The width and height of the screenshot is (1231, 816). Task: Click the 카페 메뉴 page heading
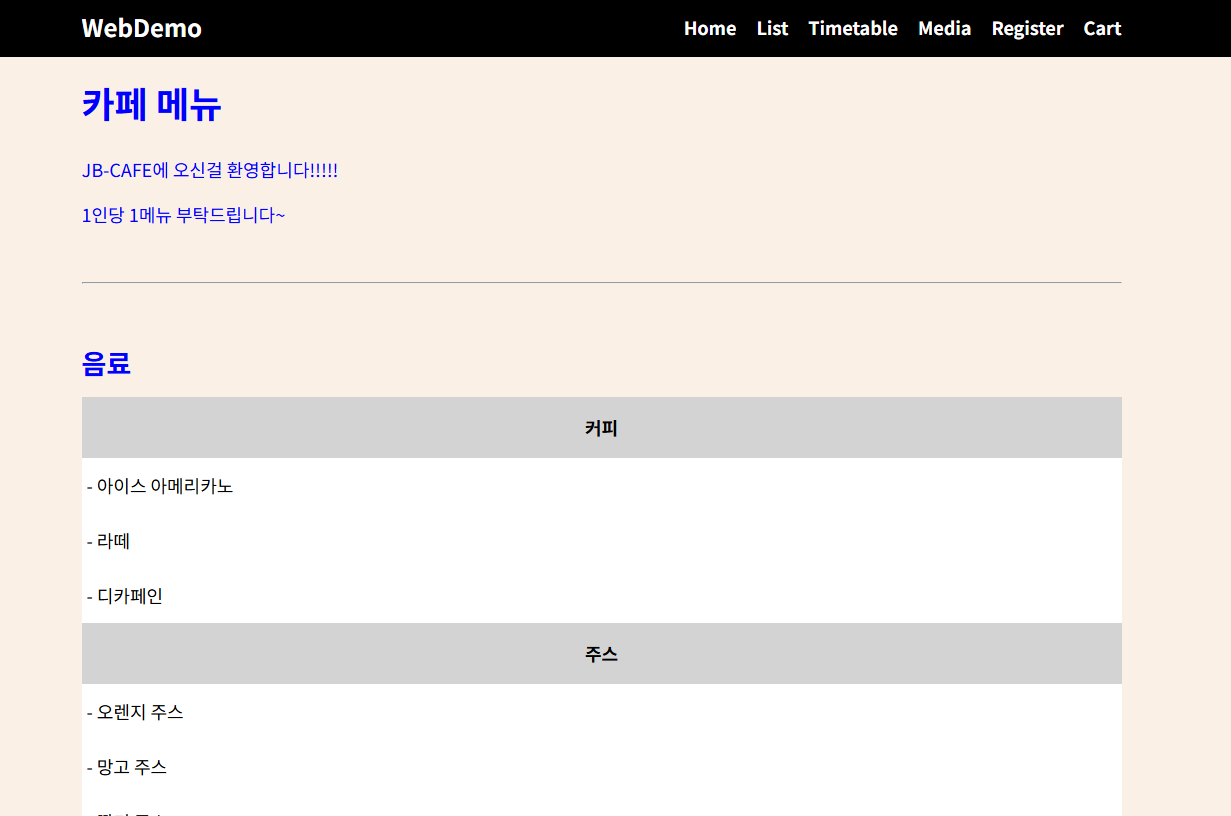(151, 104)
